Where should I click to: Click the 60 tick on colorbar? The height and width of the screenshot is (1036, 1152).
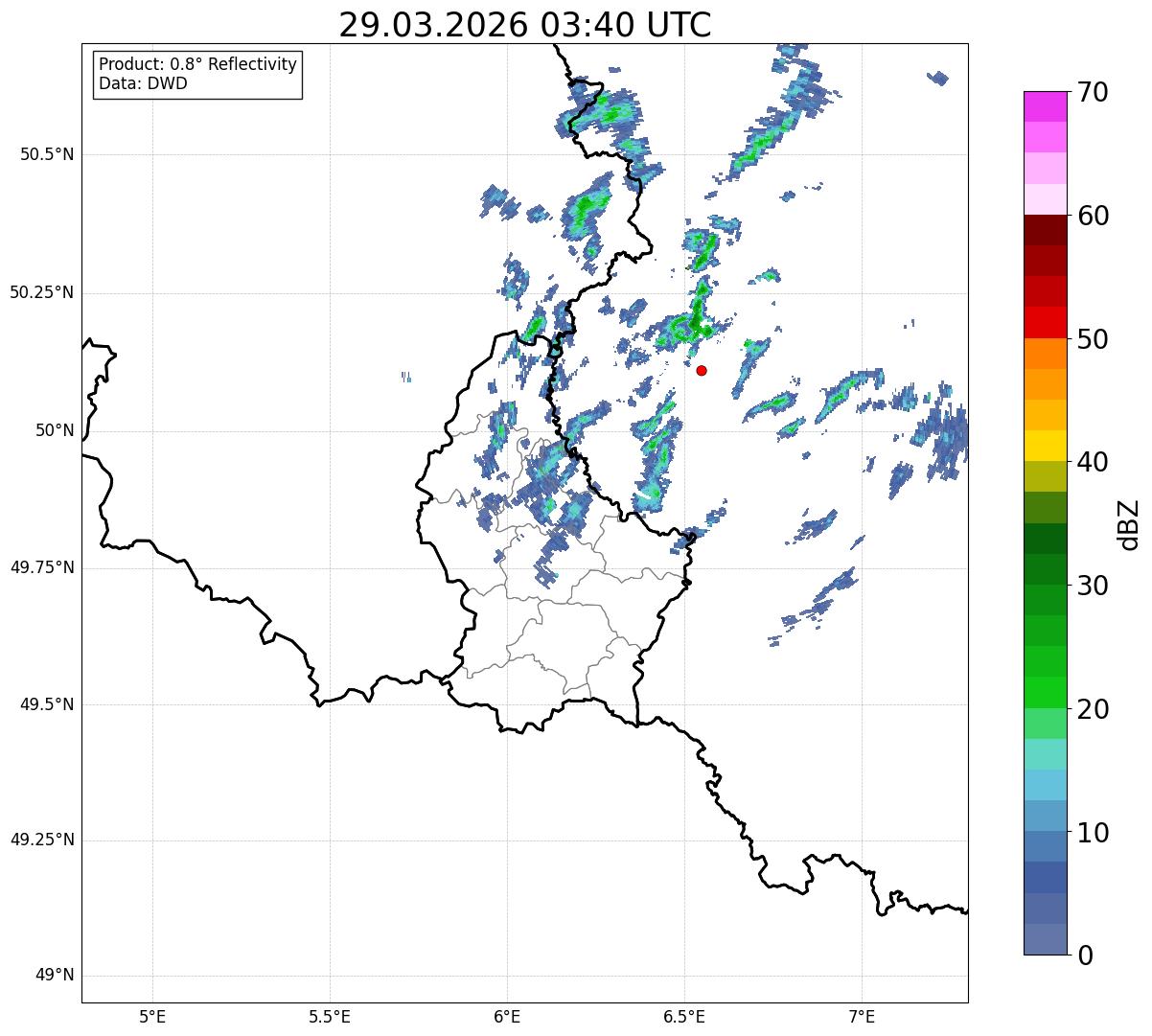click(1094, 216)
